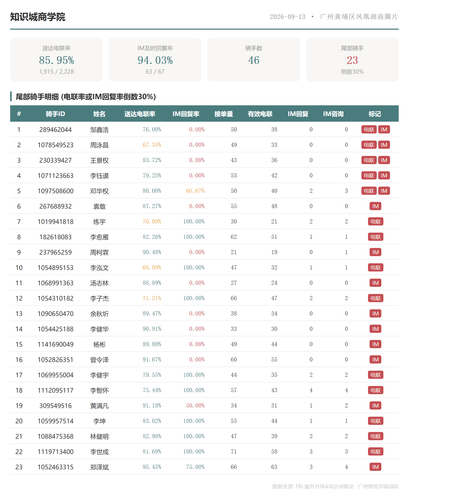Click the 接单量 column header
Image resolution: width=460 pixels, height=500 pixels.
(x=223, y=114)
